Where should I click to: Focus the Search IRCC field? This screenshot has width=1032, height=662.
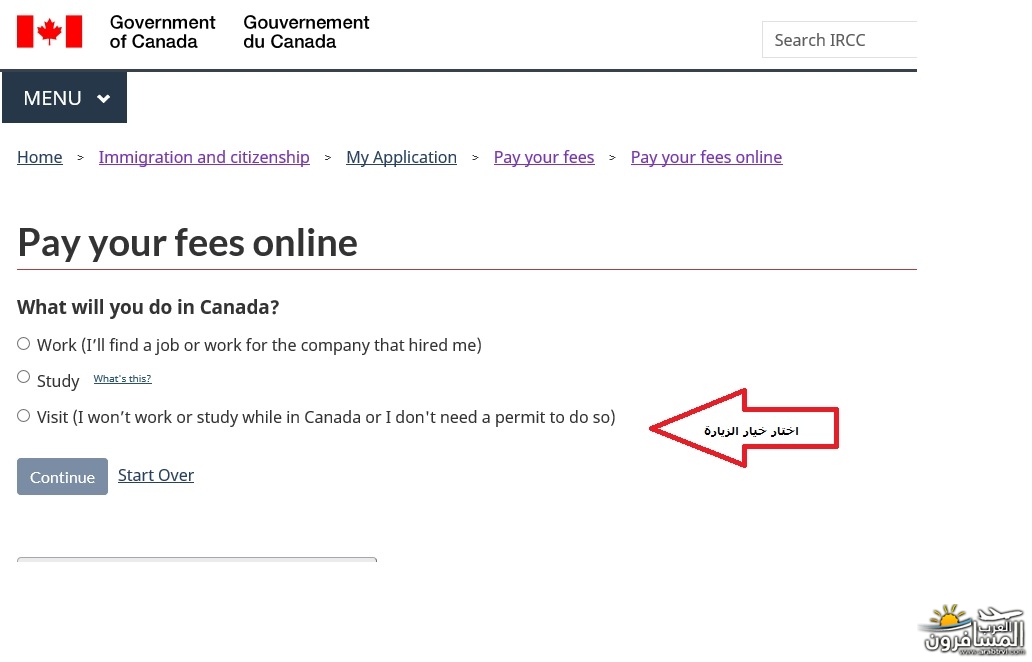coord(839,39)
